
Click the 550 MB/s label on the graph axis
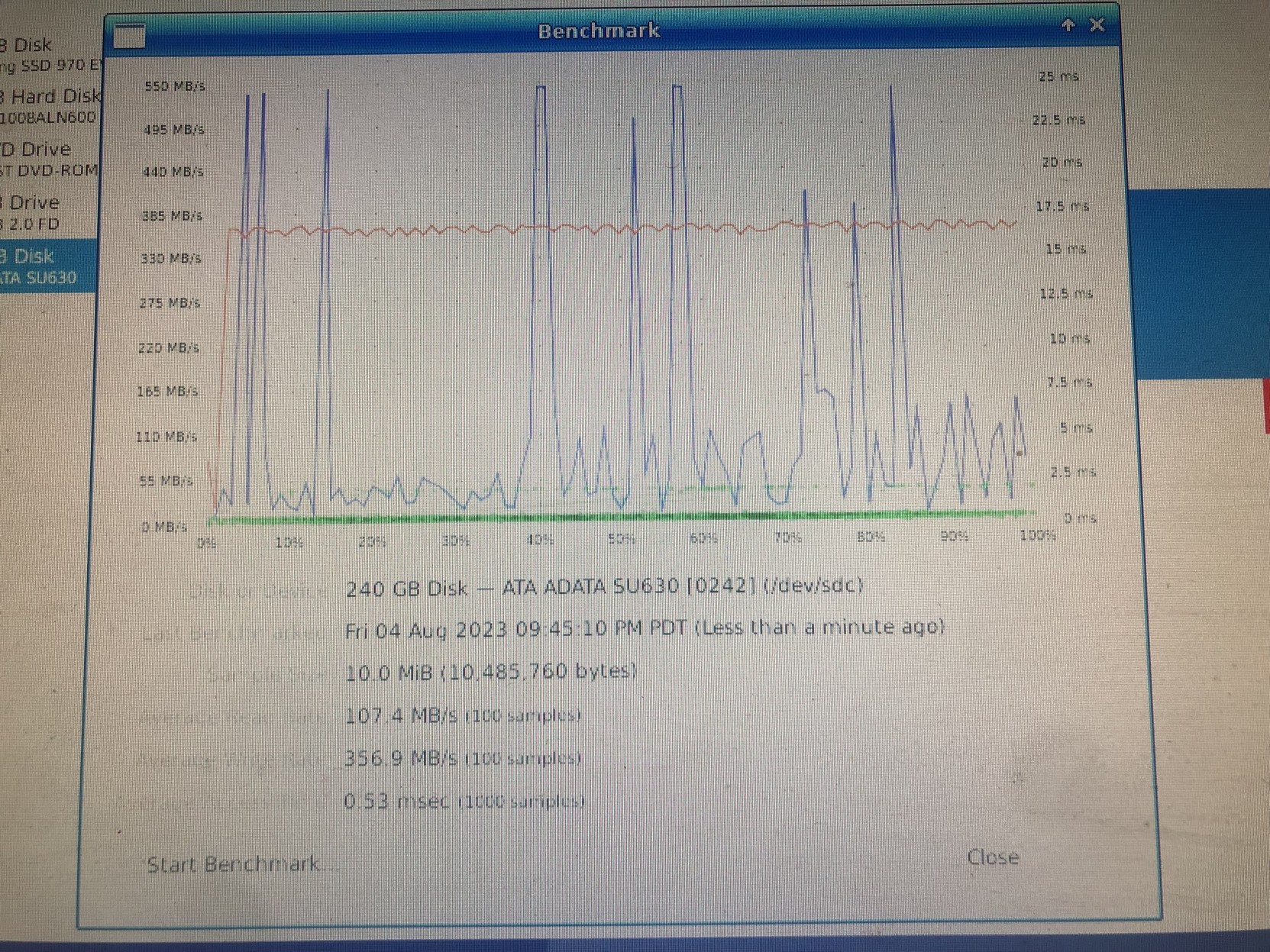[x=175, y=86]
